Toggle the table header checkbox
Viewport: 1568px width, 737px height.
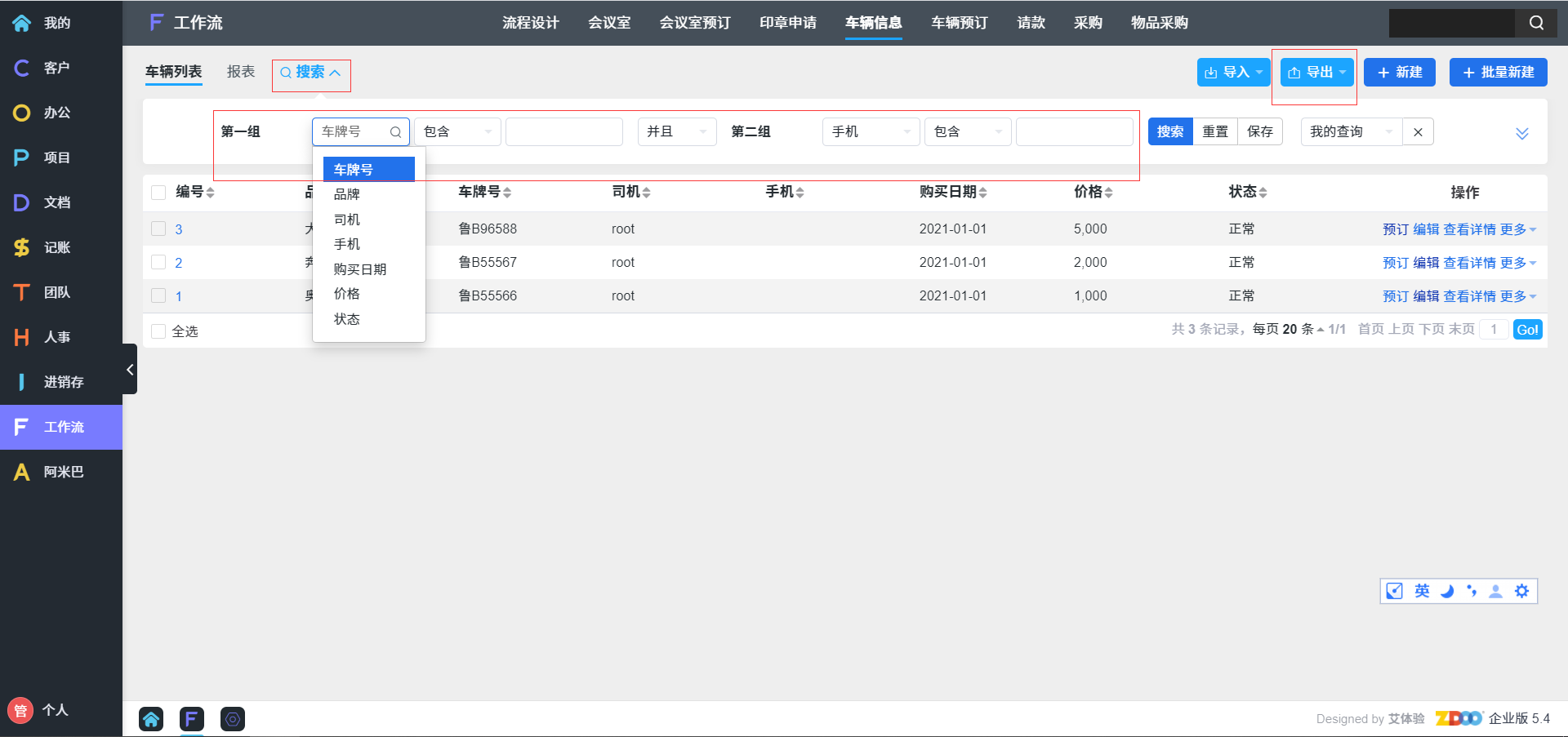(x=158, y=193)
